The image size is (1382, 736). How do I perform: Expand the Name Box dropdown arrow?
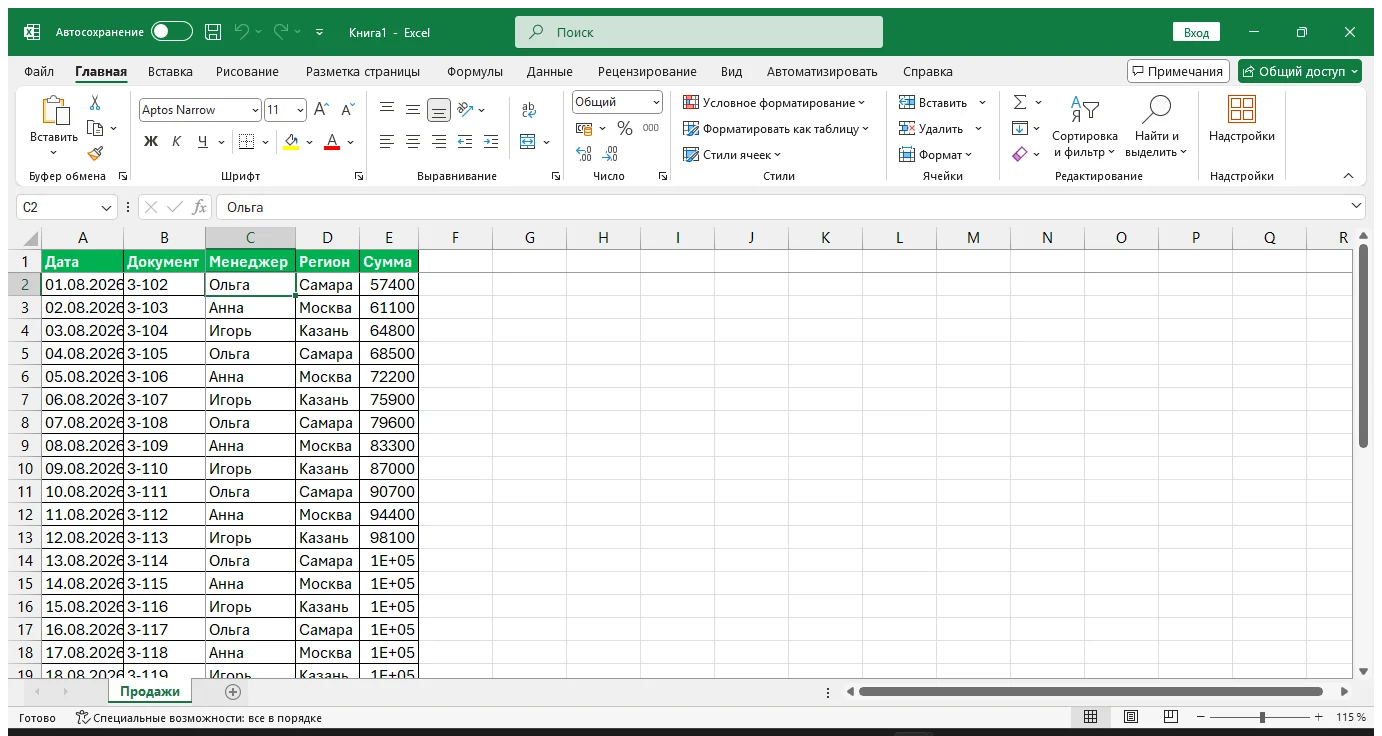coord(106,207)
